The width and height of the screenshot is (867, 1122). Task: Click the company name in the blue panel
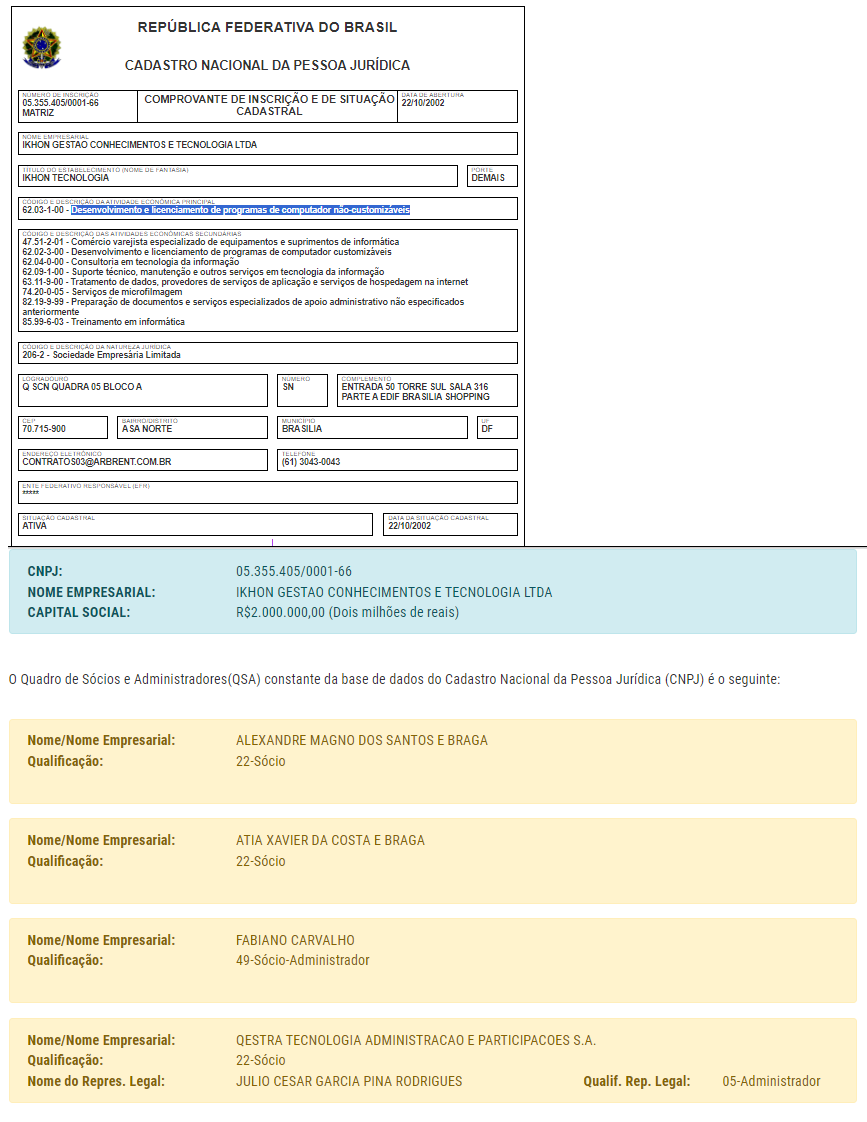pyautogui.click(x=394, y=592)
